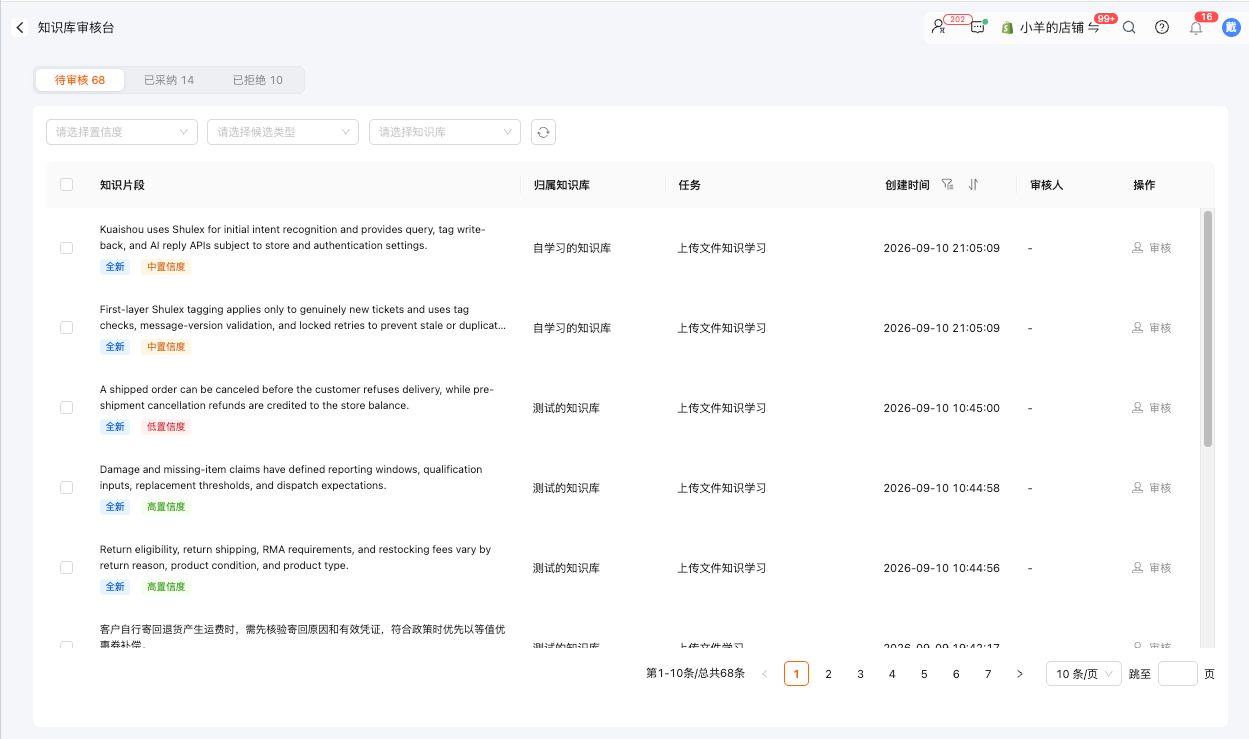Switch to the 已采纳 14 tab
The width and height of the screenshot is (1249, 739).
(169, 80)
